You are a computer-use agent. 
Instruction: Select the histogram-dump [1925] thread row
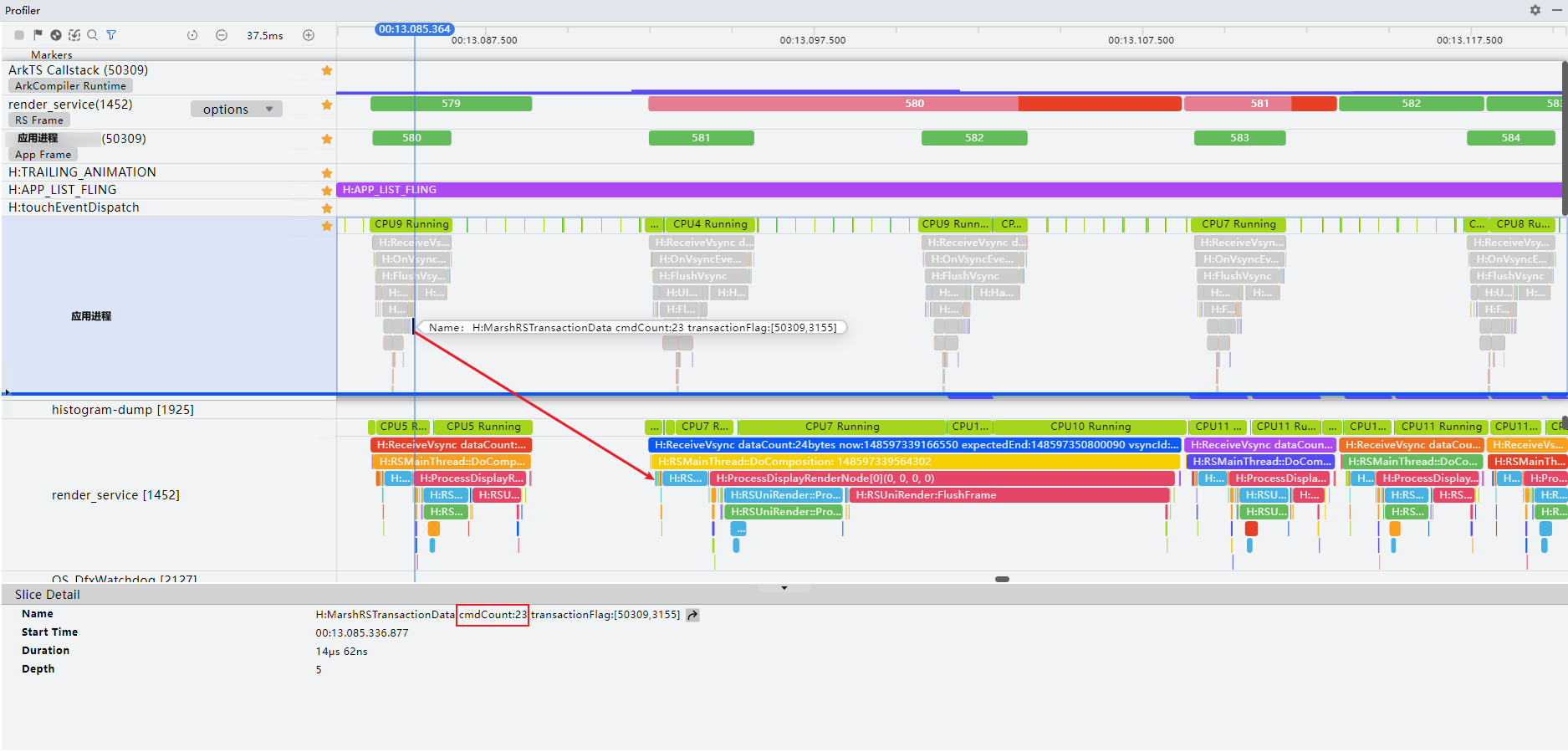(x=123, y=410)
